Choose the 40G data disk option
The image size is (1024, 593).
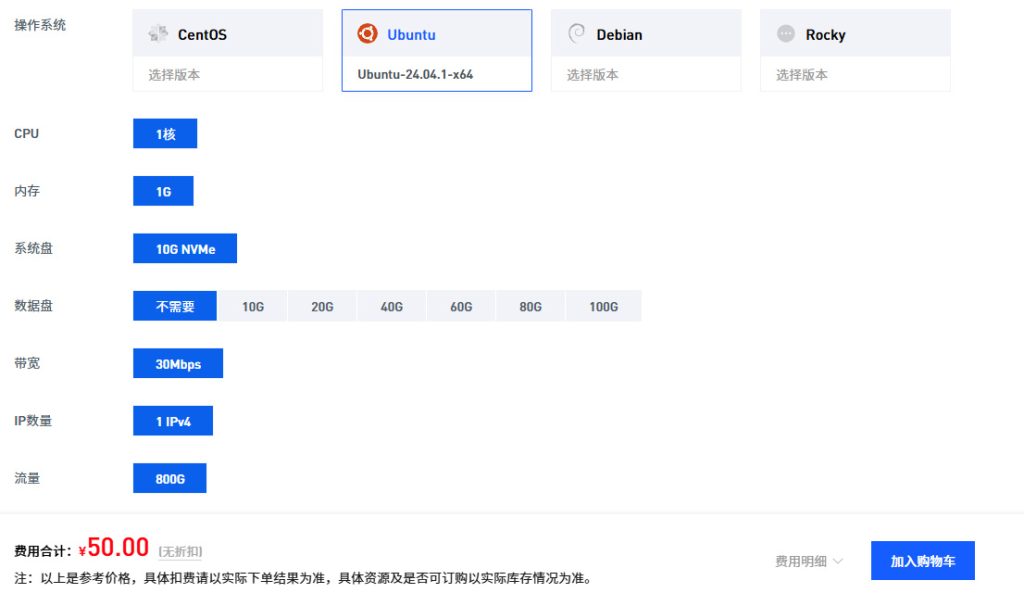(x=392, y=306)
